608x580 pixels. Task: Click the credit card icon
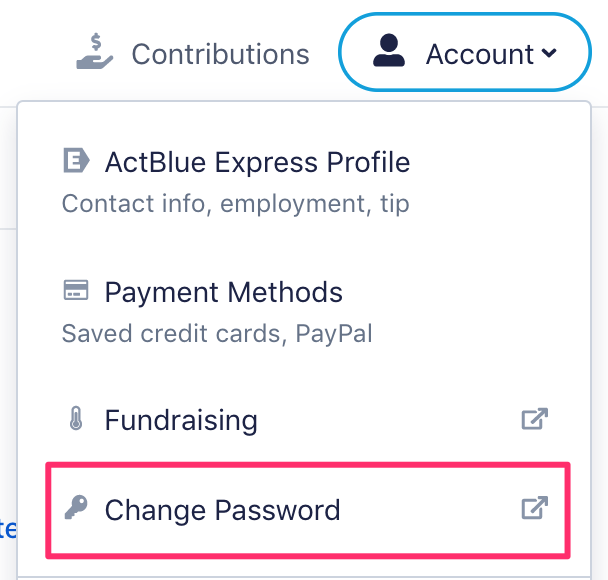point(76,290)
